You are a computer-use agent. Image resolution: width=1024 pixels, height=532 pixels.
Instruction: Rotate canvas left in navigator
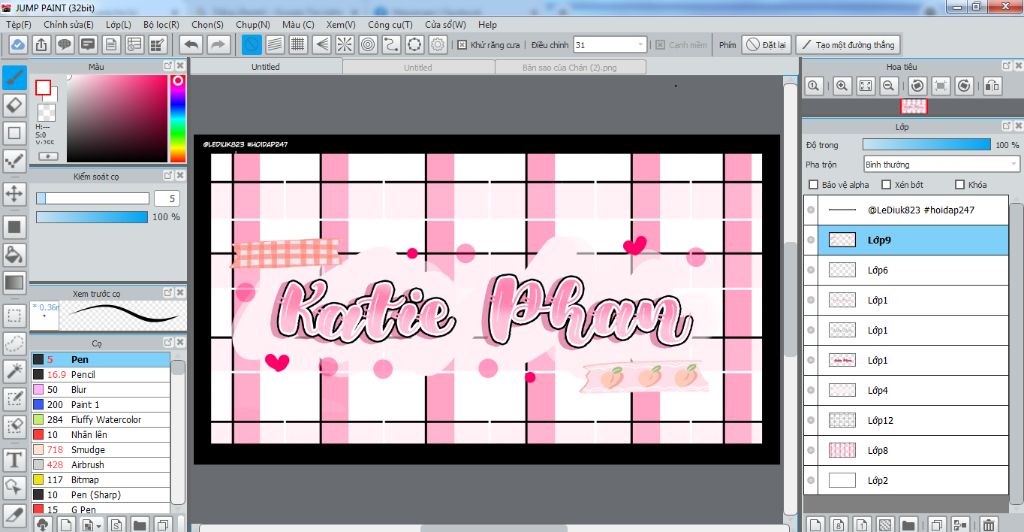point(918,86)
